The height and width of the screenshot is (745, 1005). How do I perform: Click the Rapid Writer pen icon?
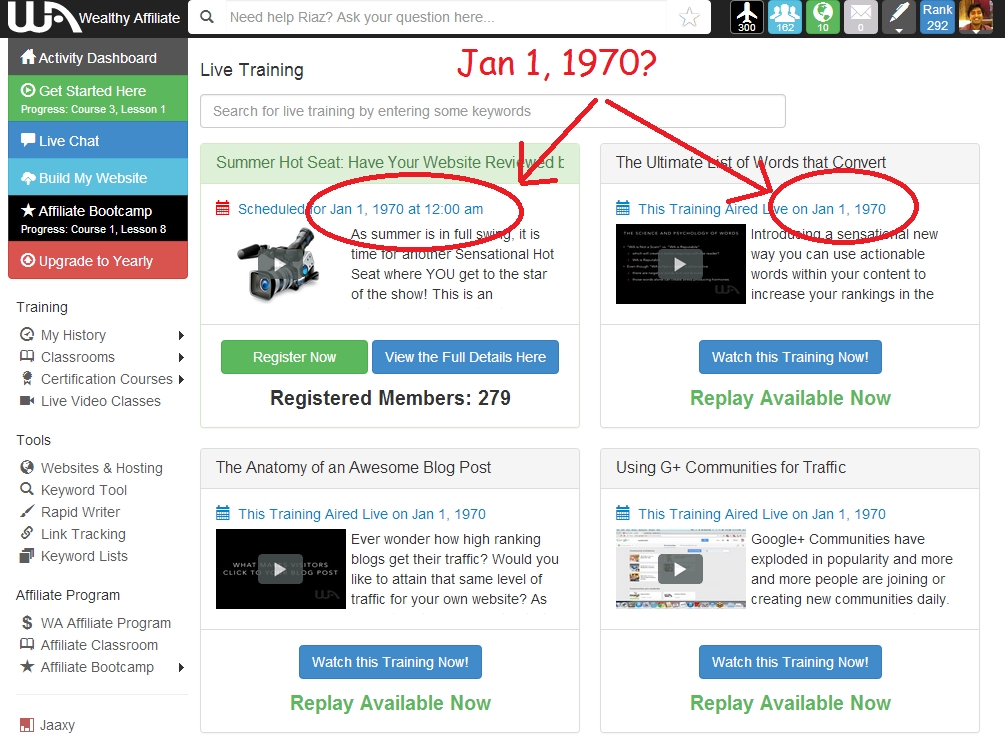click(27, 511)
